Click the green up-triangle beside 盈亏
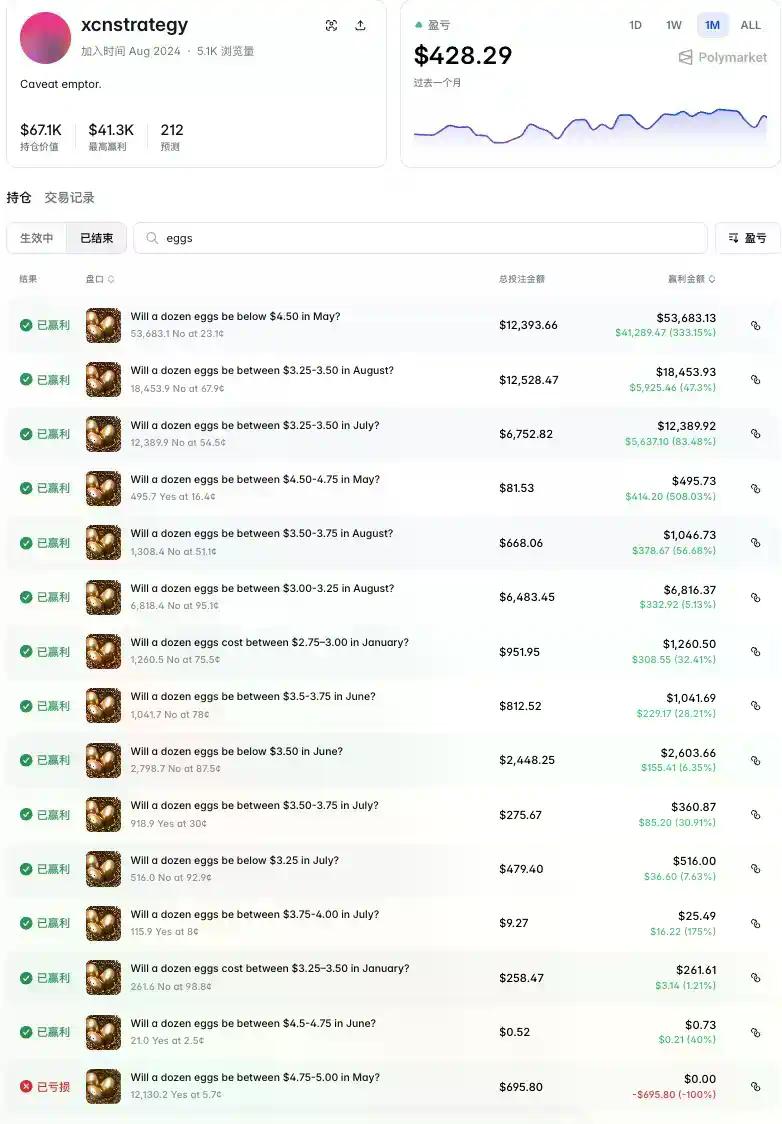782x1124 pixels. pyautogui.click(x=419, y=25)
